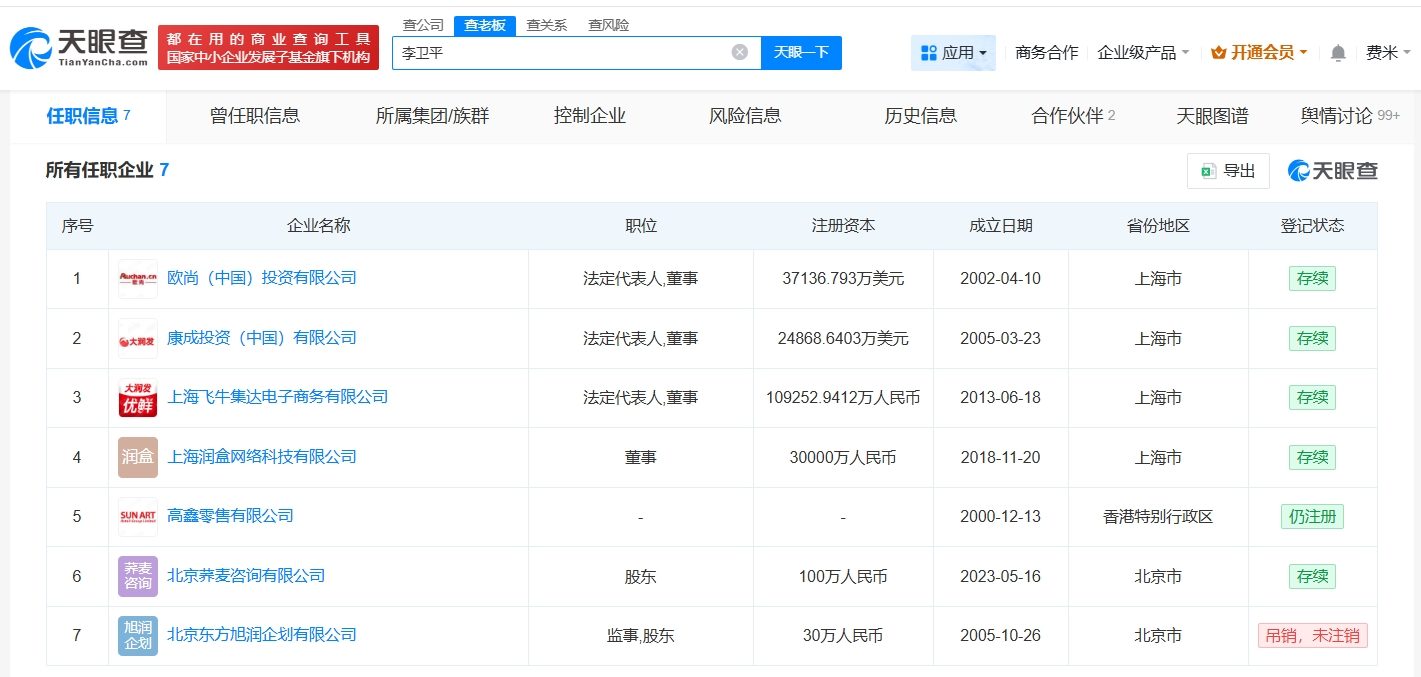This screenshot has width=1421, height=677.
Task: Click the SUN ART logo icon
Action: point(137,517)
